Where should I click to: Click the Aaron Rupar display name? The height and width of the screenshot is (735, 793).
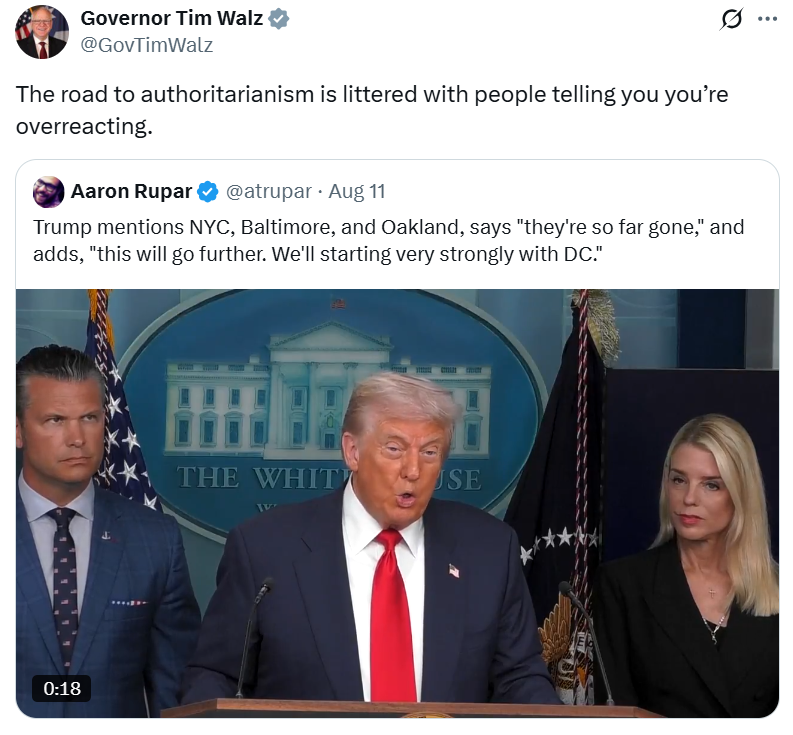coord(131,191)
